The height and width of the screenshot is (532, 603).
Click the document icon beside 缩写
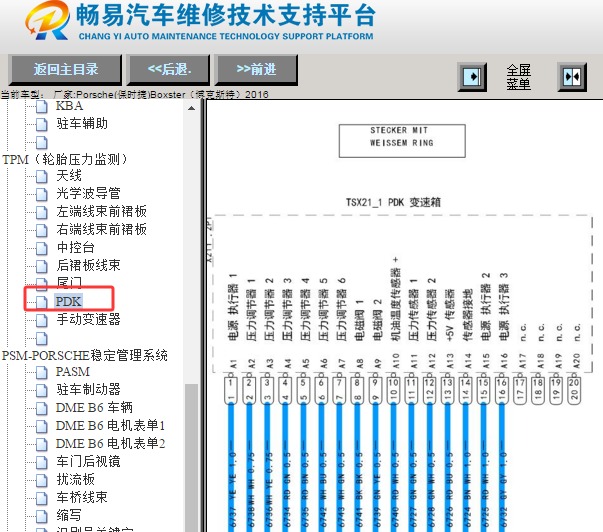(x=42, y=515)
